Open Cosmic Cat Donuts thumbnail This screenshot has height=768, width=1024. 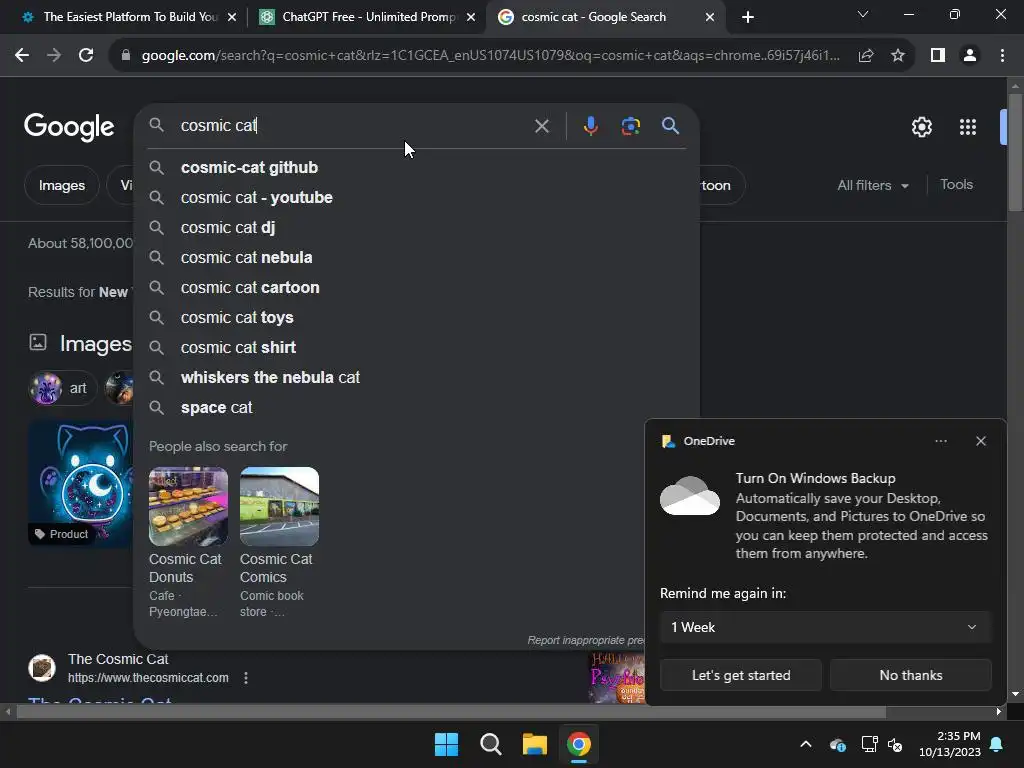point(188,506)
